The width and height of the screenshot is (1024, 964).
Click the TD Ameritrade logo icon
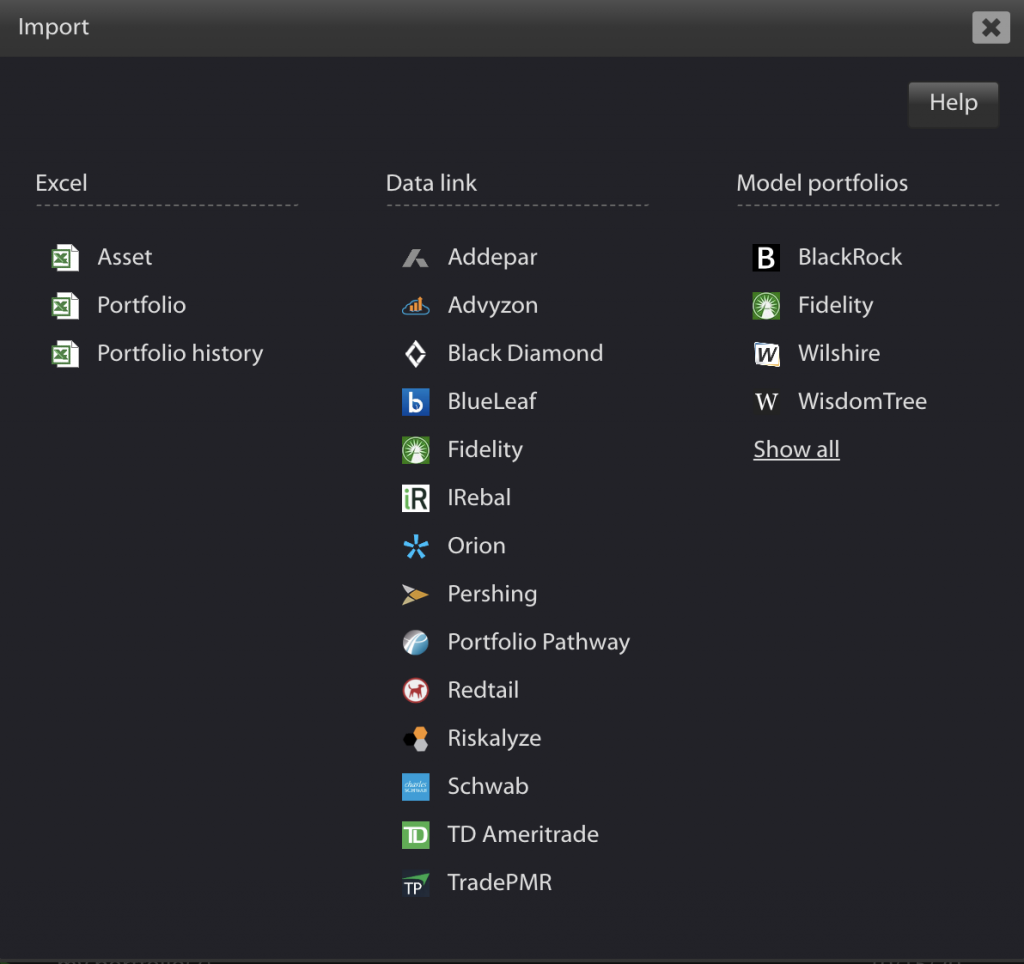pyautogui.click(x=415, y=835)
